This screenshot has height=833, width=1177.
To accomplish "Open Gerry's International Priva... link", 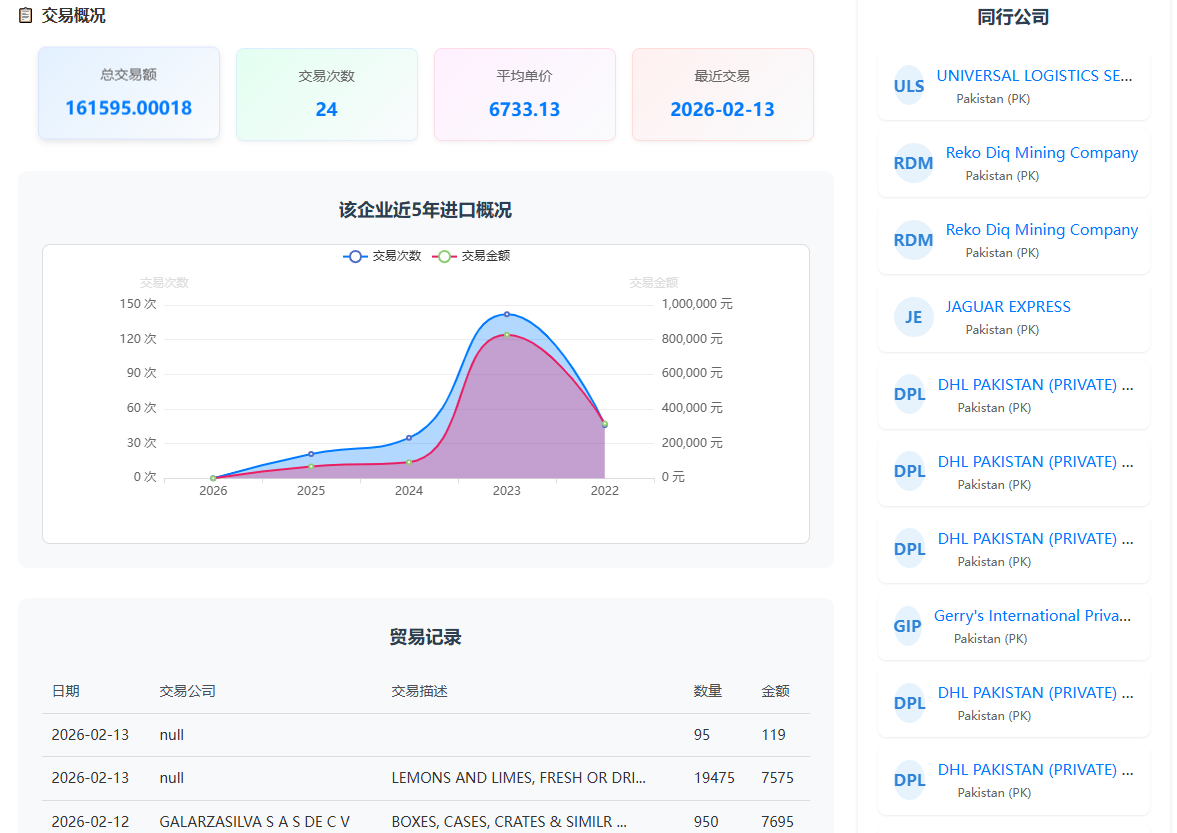I will tap(1033, 615).
